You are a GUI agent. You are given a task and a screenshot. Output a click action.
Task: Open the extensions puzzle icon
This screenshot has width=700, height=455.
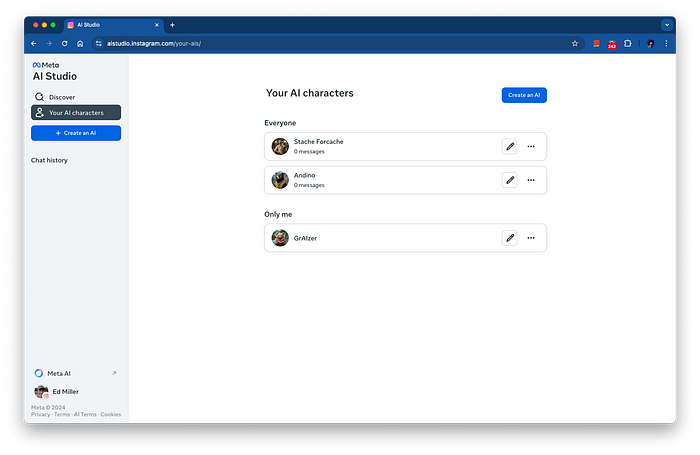pyautogui.click(x=628, y=43)
